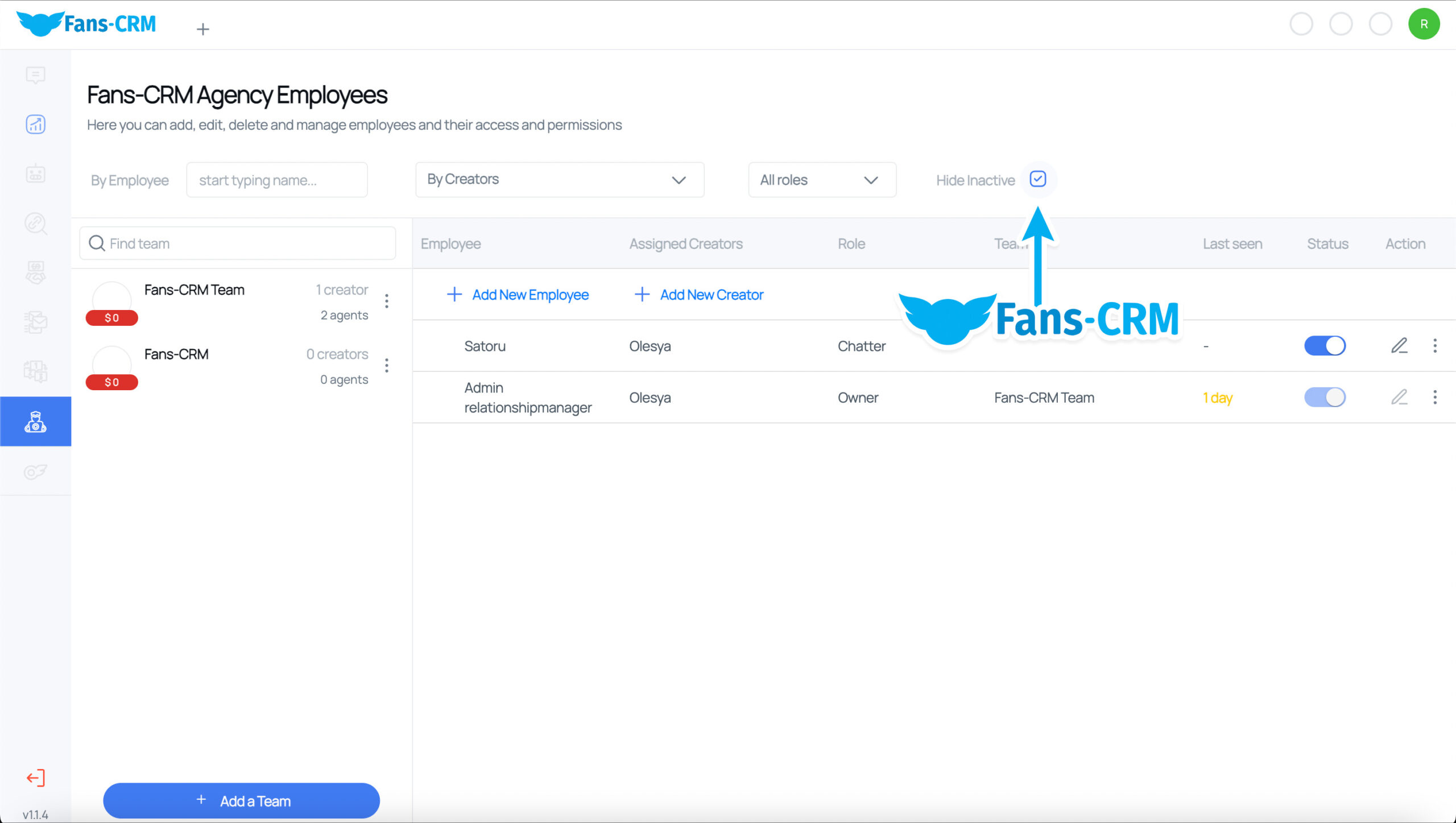This screenshot has height=823, width=1456.
Task: Open the link search sidebar icon
Action: tap(35, 223)
